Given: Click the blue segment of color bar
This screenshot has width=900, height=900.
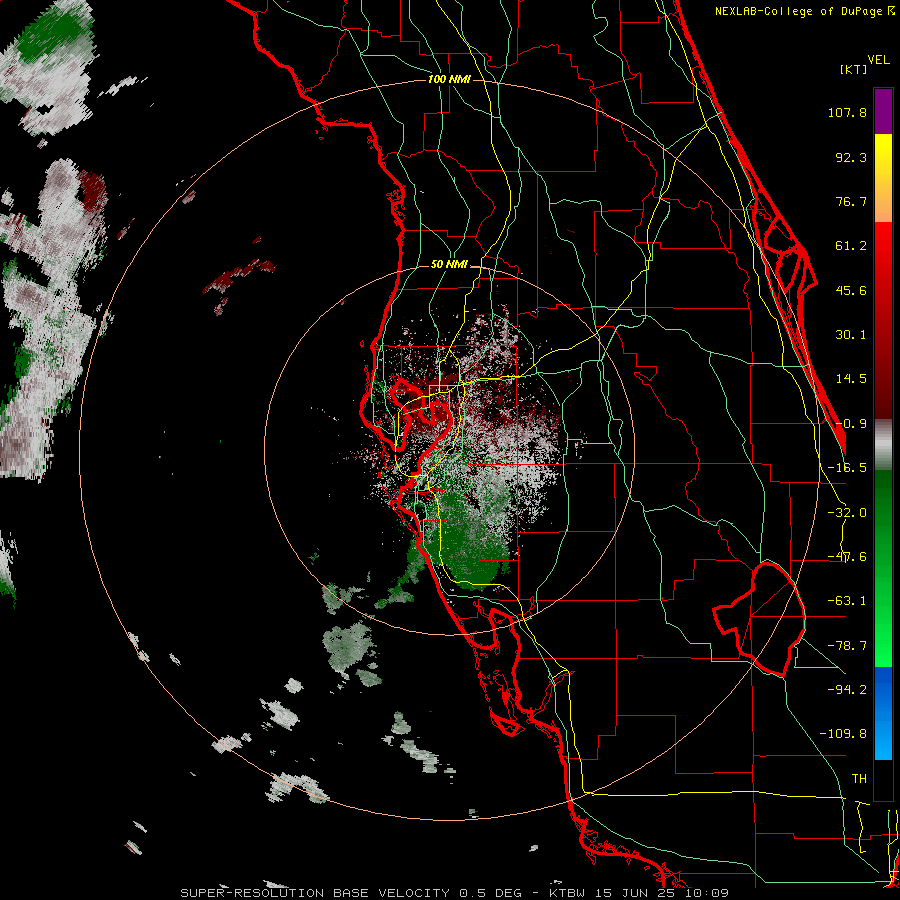Looking at the screenshot, I should [883, 713].
